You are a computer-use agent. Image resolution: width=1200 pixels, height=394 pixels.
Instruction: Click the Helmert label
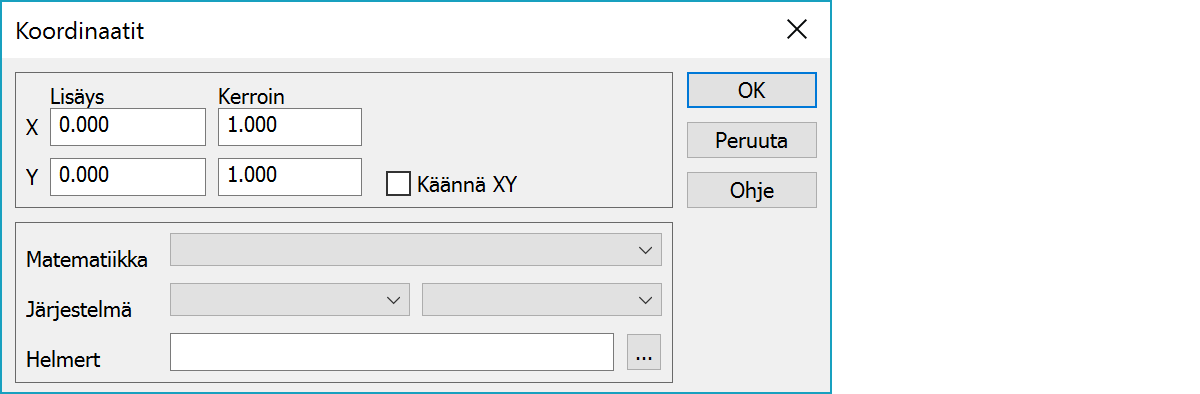click(x=63, y=359)
